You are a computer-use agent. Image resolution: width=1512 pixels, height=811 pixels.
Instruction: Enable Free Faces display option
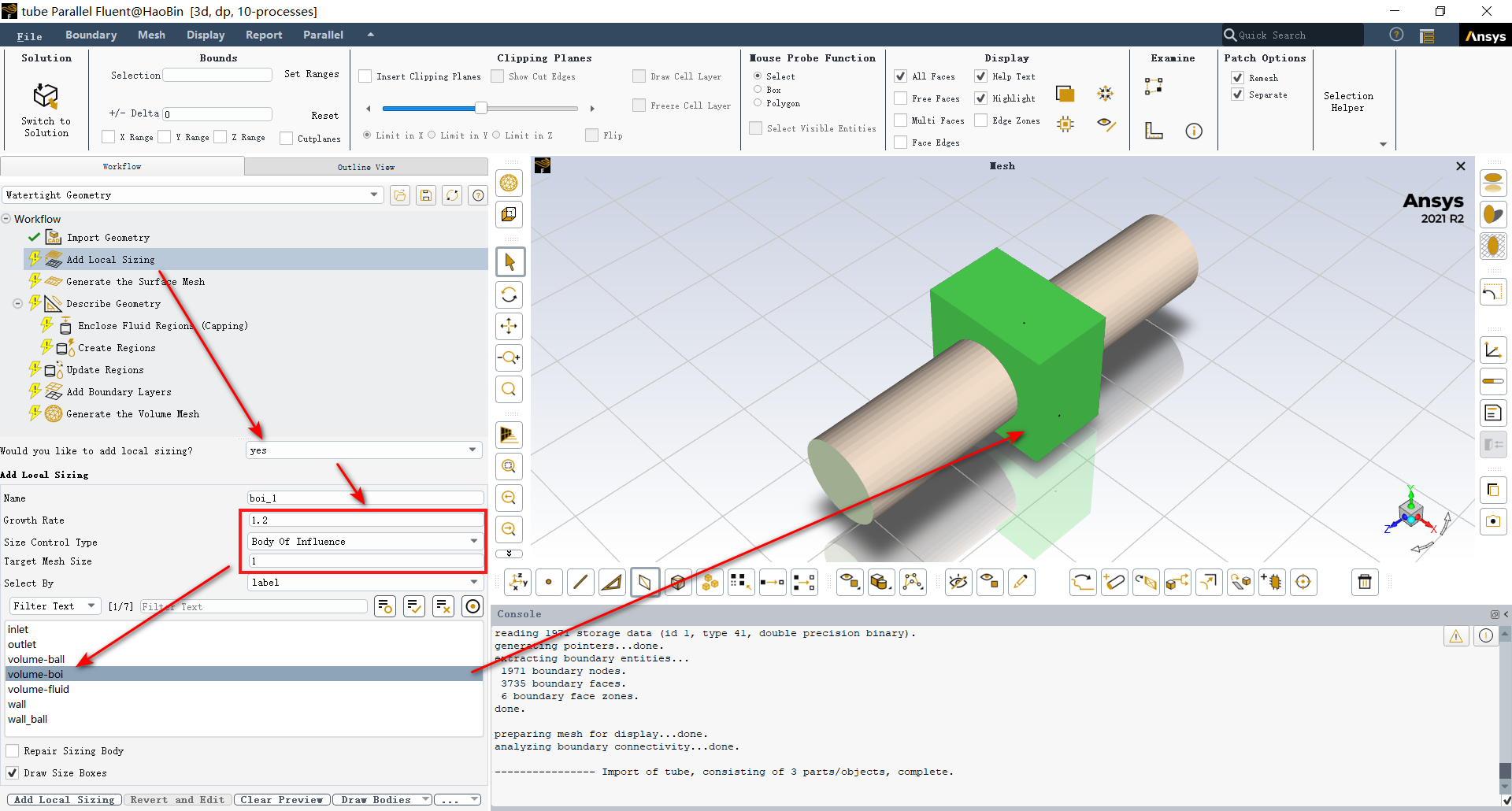click(x=901, y=98)
